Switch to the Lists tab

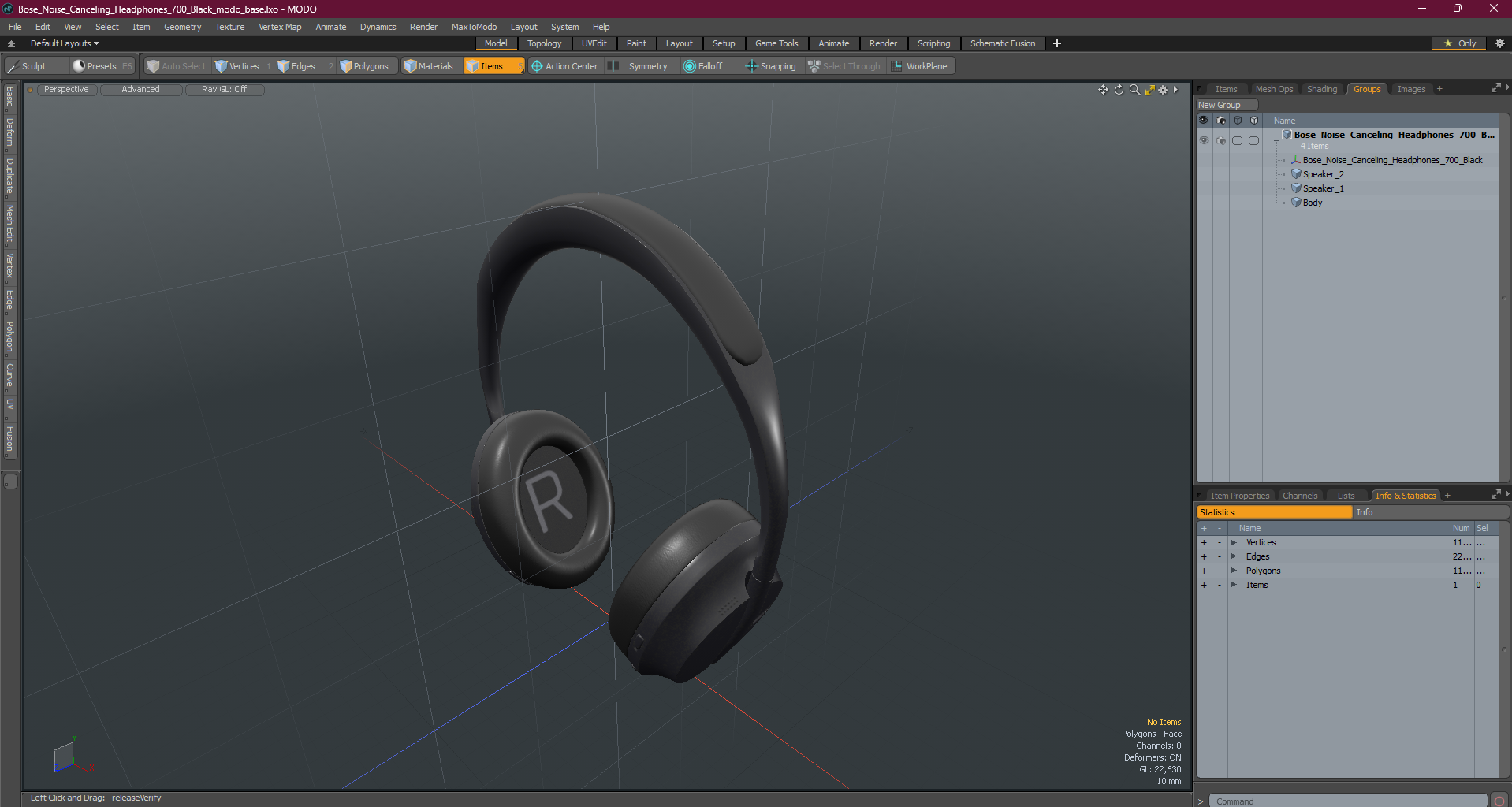[x=1346, y=496]
